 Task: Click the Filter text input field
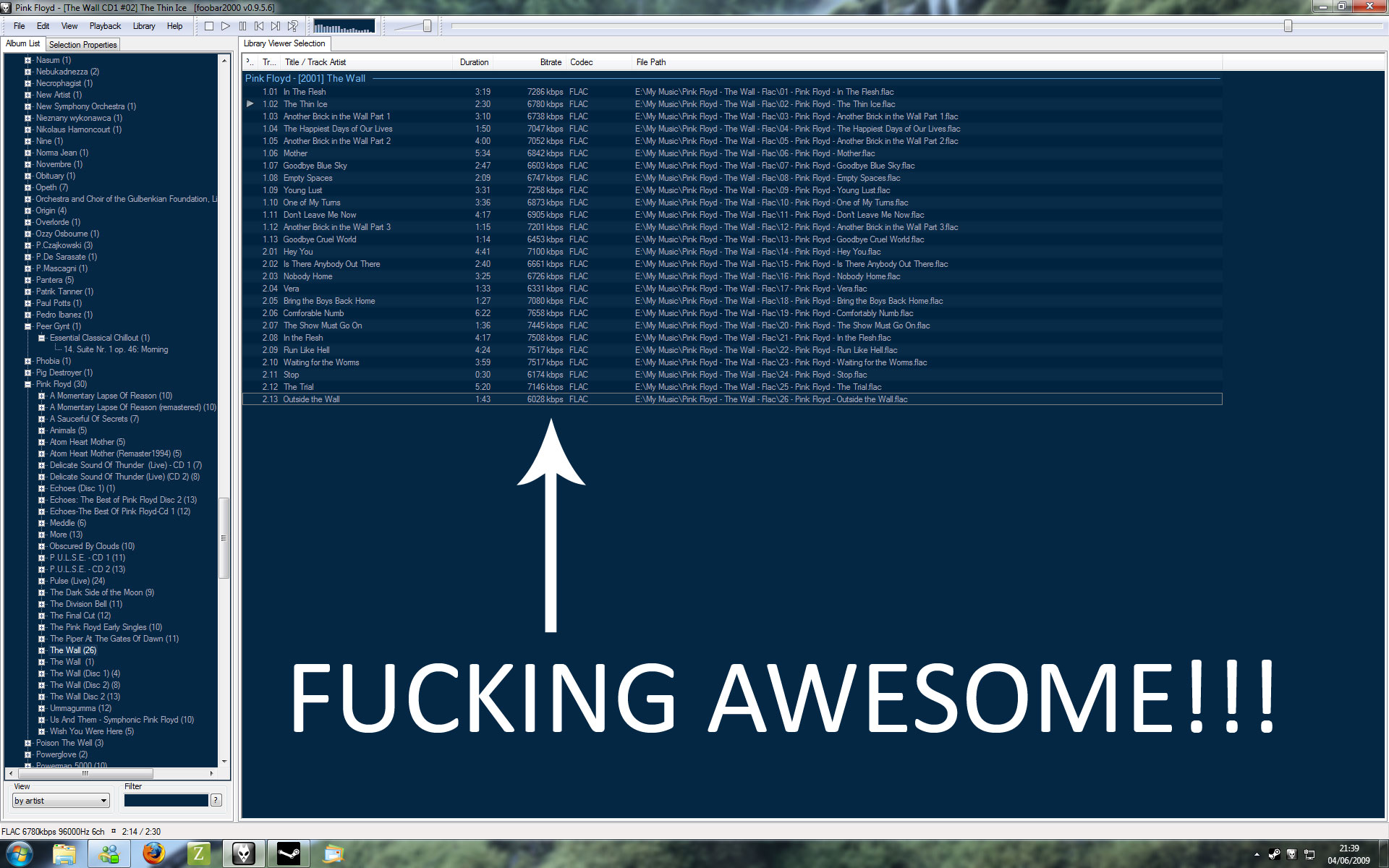point(166,800)
